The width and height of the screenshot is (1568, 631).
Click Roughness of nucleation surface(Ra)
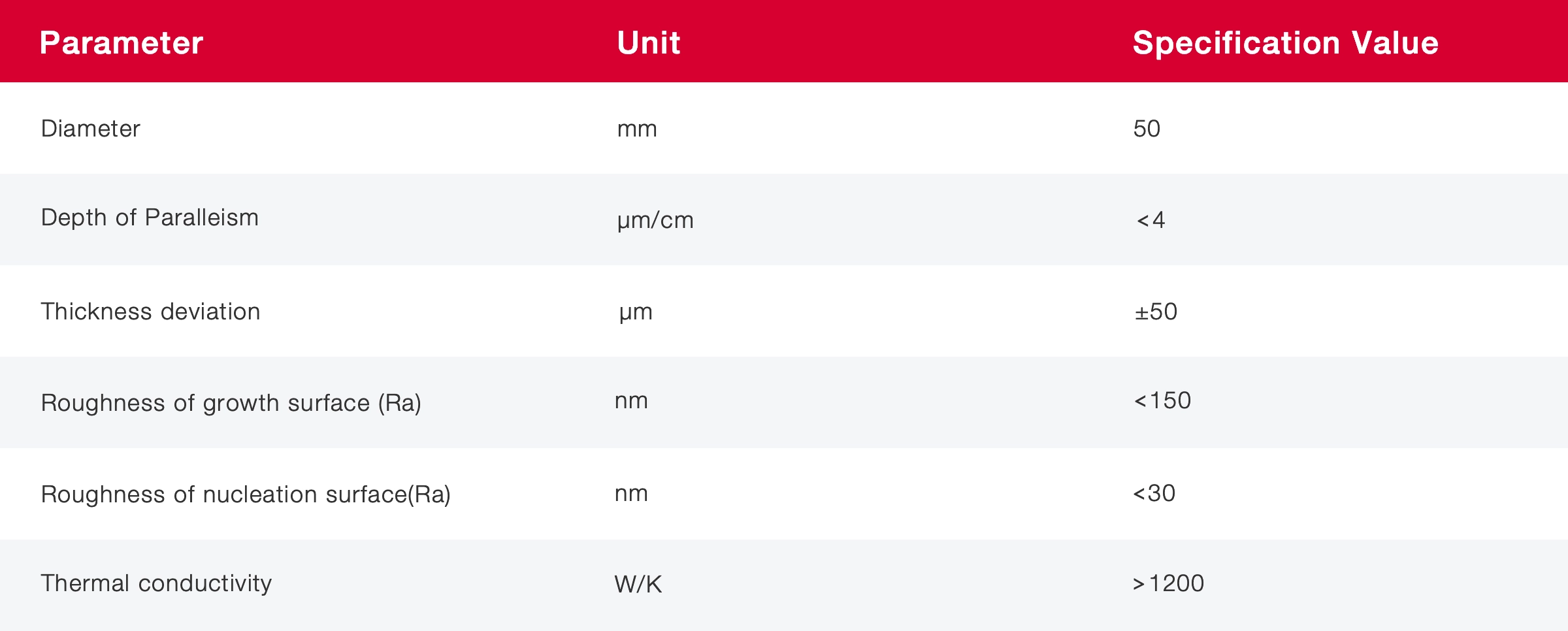point(246,494)
